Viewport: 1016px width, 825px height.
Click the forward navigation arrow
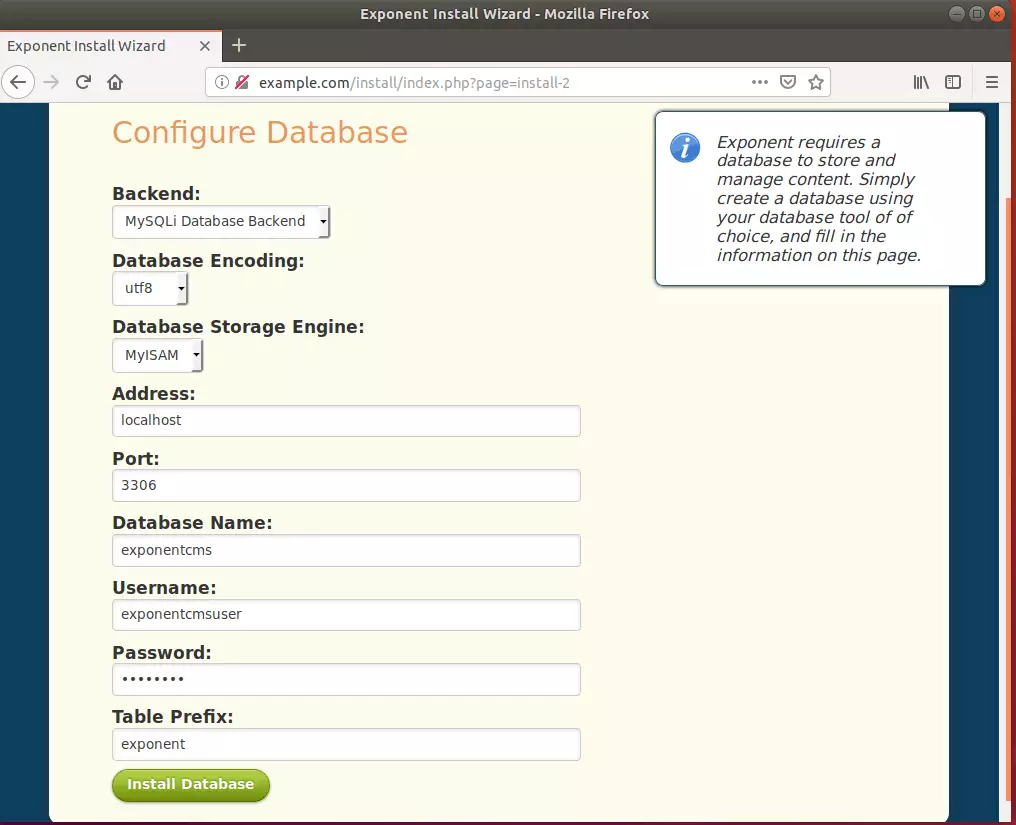point(51,82)
